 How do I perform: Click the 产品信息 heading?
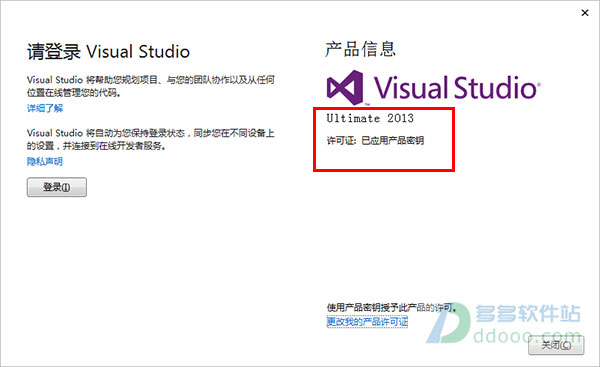coord(360,49)
